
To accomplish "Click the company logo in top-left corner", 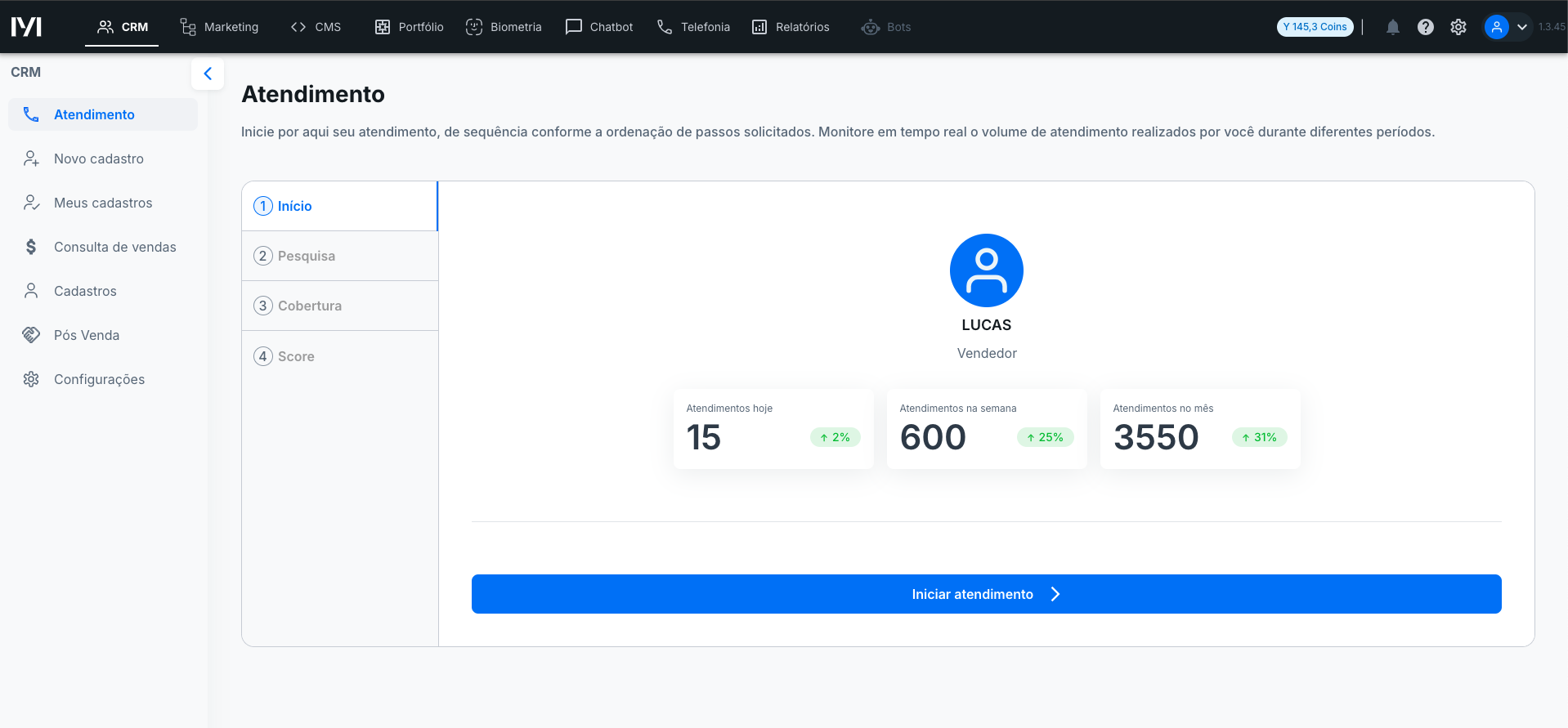I will point(26,27).
